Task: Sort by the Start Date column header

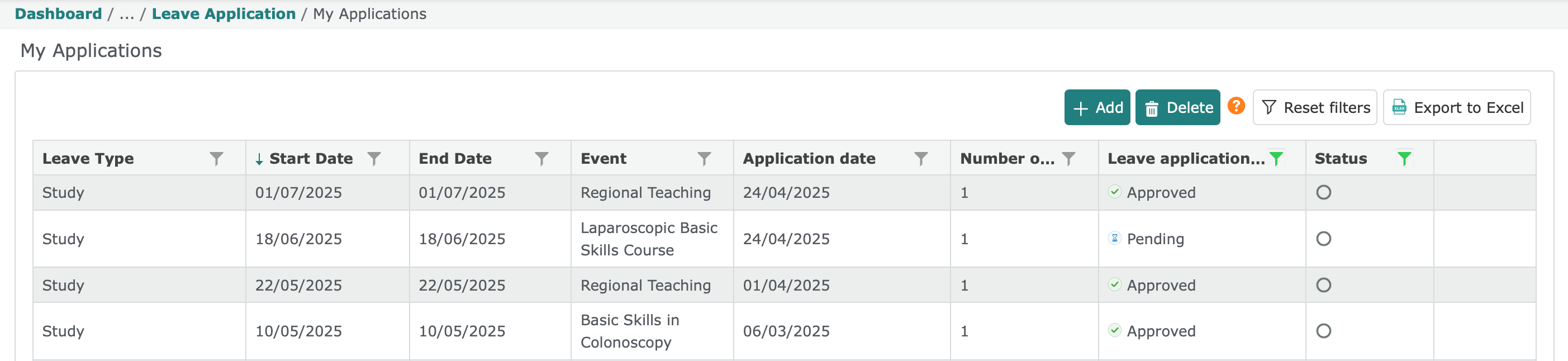Action: point(311,159)
